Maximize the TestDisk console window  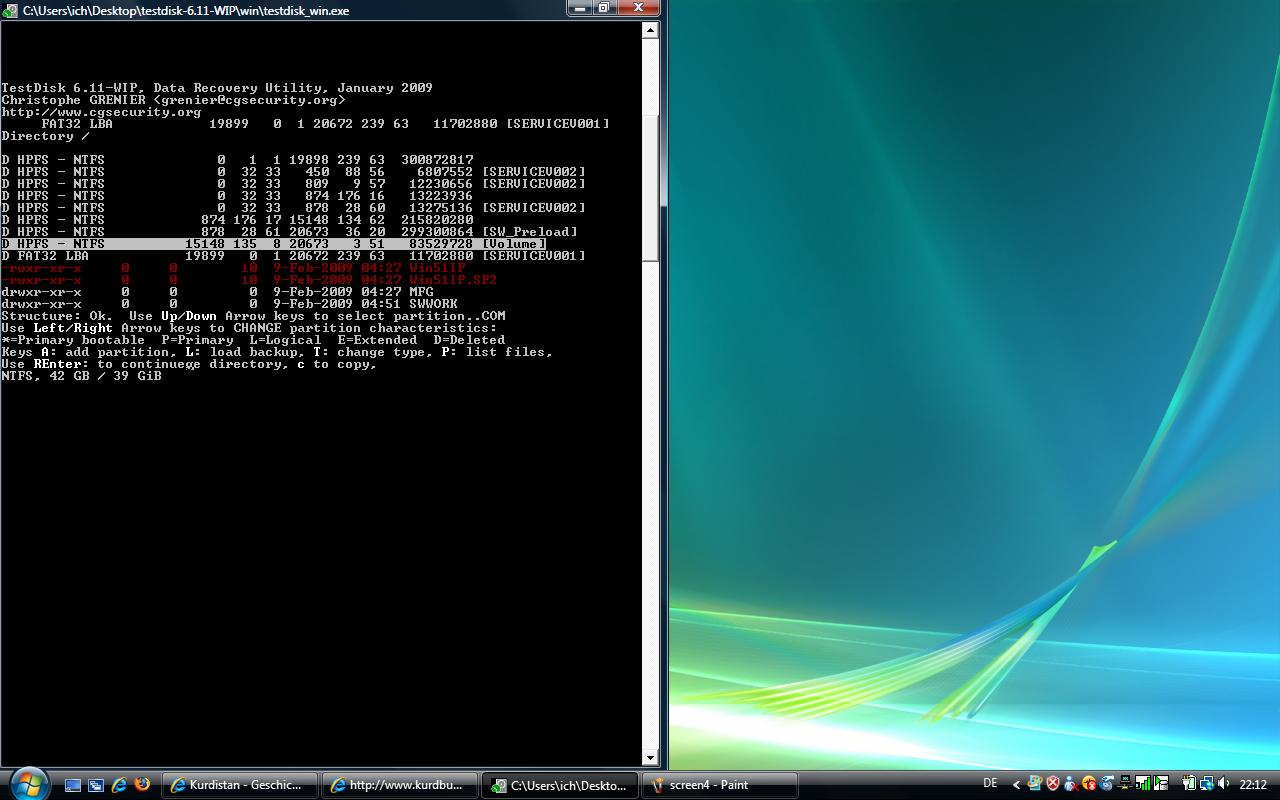(x=605, y=8)
